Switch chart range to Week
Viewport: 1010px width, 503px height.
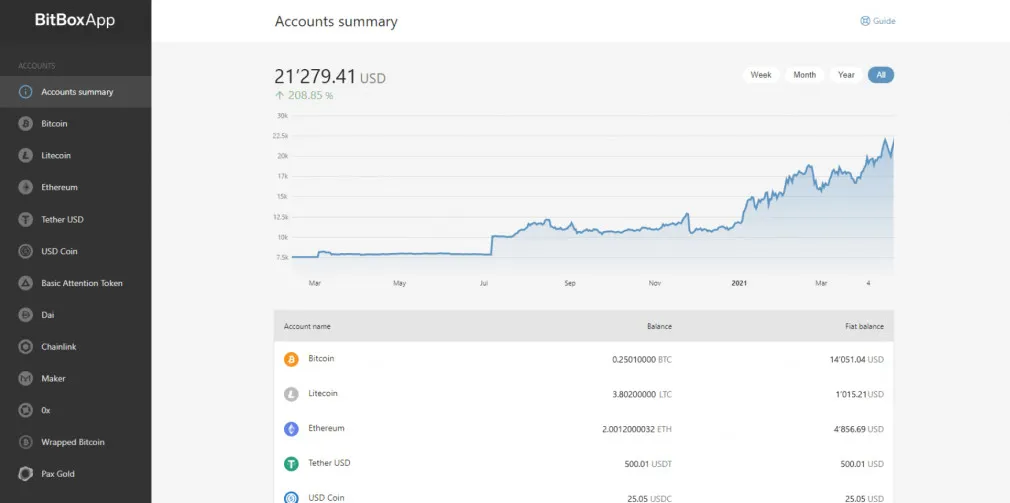coord(761,75)
